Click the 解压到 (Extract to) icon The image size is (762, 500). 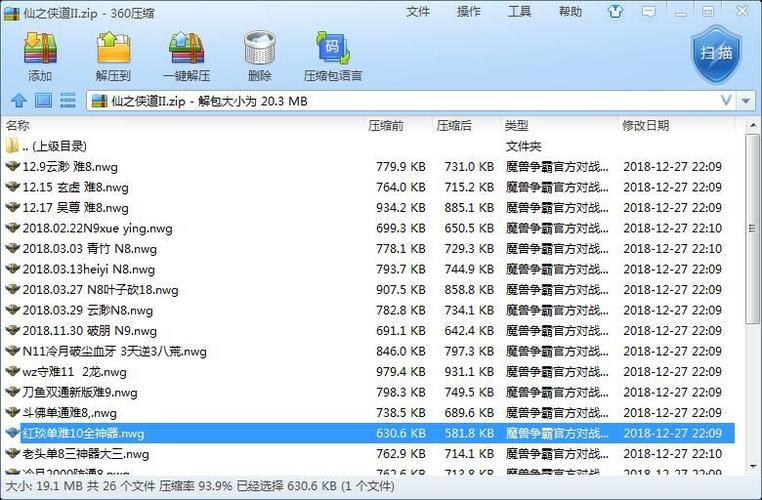tap(113, 48)
